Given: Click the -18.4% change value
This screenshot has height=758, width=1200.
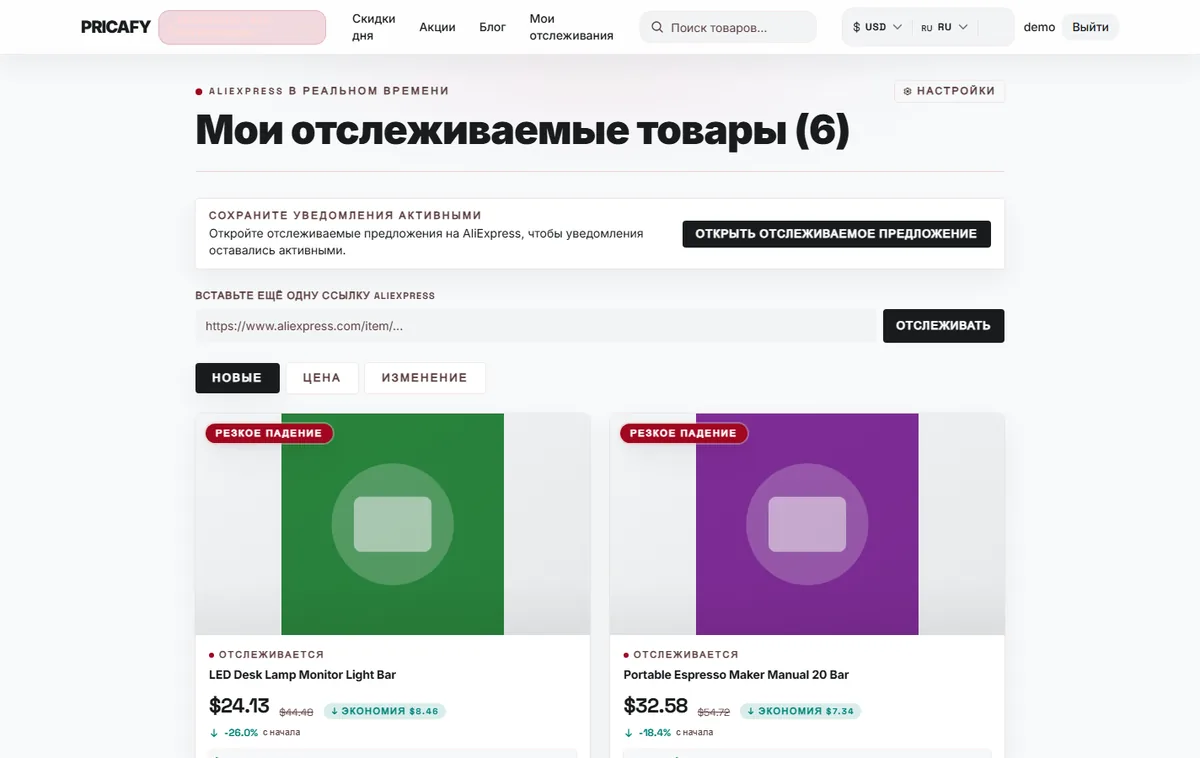Looking at the screenshot, I should [656, 732].
